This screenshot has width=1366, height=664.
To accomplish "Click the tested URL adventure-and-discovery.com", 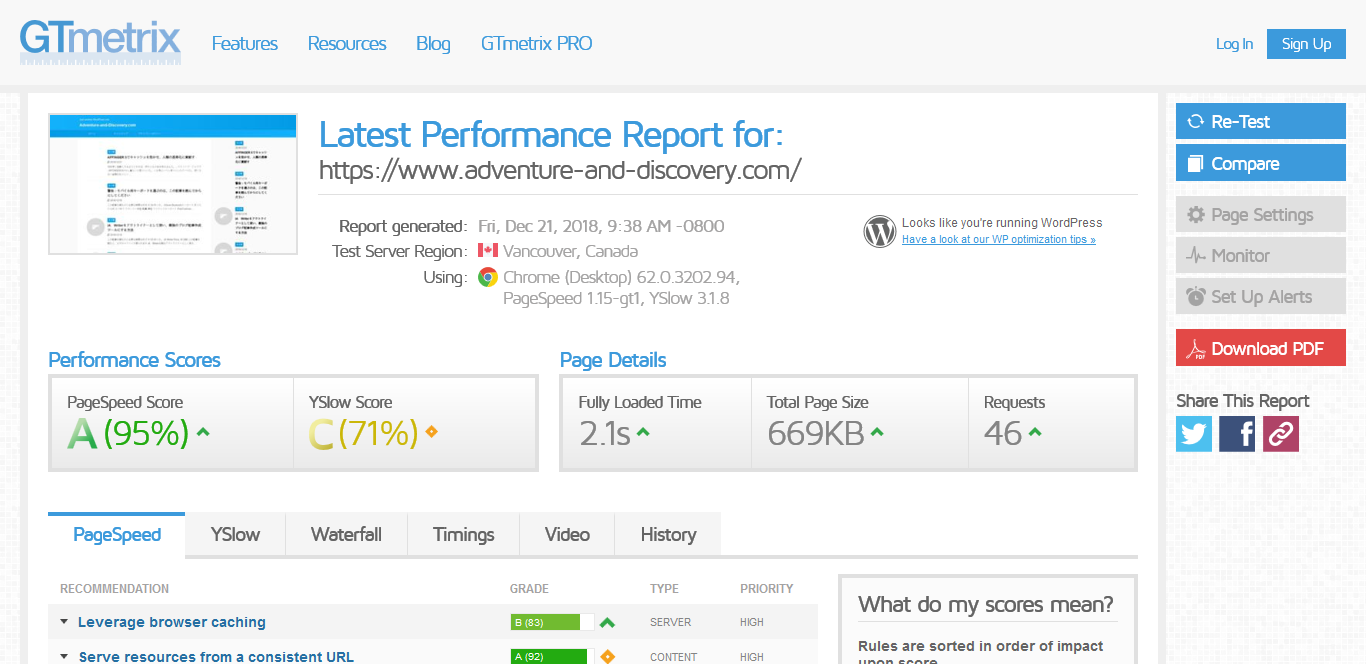I will point(560,170).
